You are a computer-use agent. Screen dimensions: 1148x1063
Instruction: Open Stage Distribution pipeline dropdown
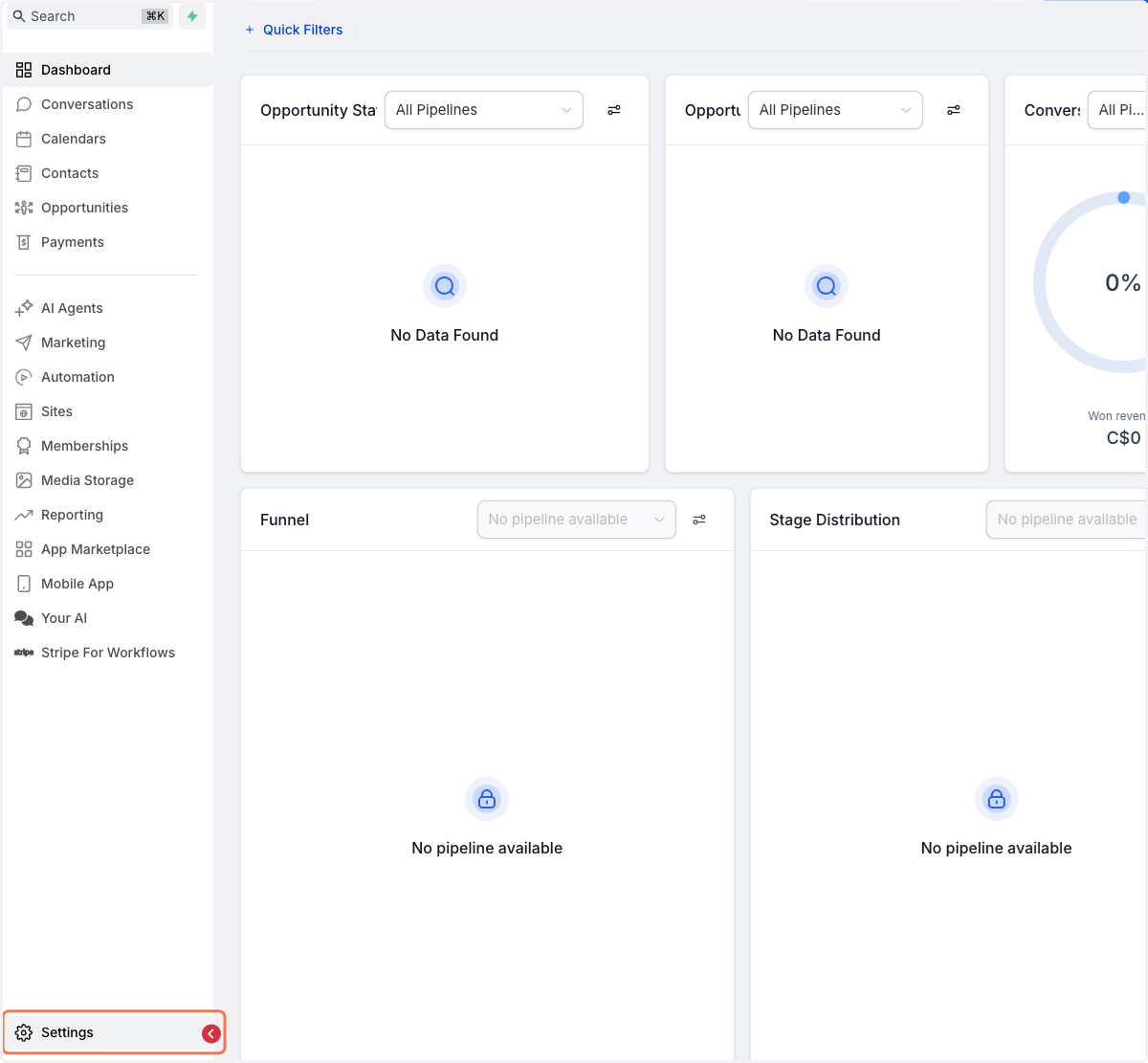click(1067, 520)
